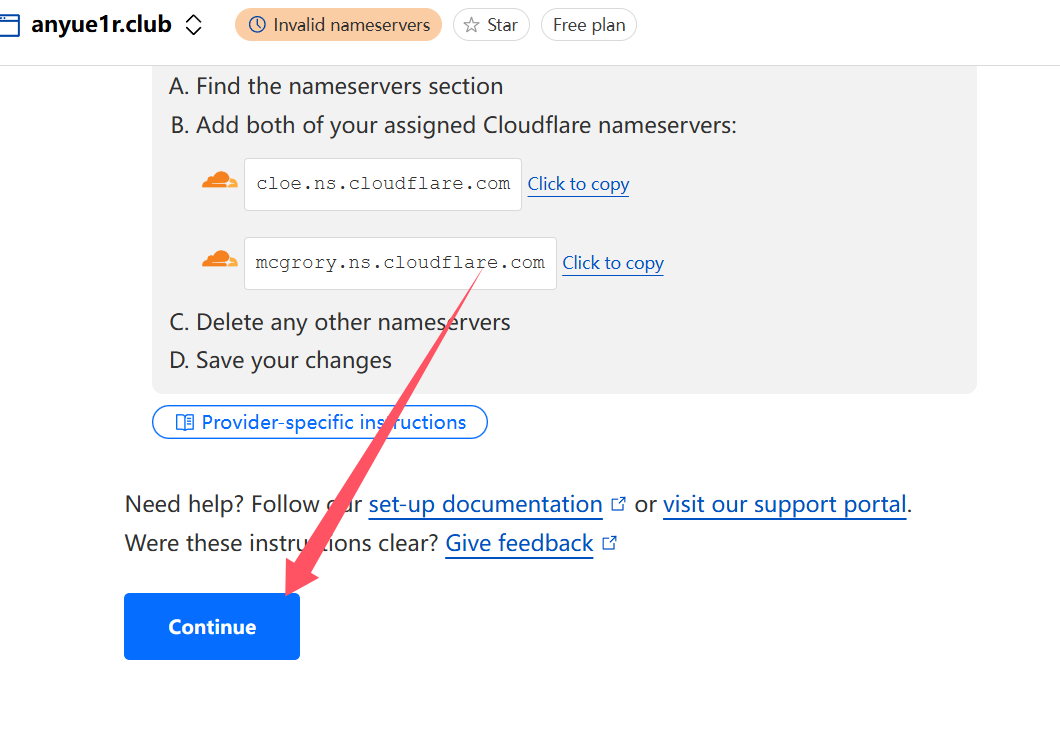Screen dimensions: 1060x734
Task: Click the clock icon in Invalid nameservers badge
Action: click(x=257, y=25)
